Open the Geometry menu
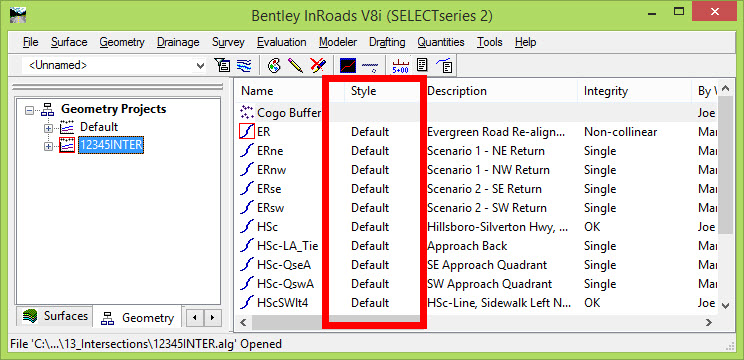 tap(122, 42)
